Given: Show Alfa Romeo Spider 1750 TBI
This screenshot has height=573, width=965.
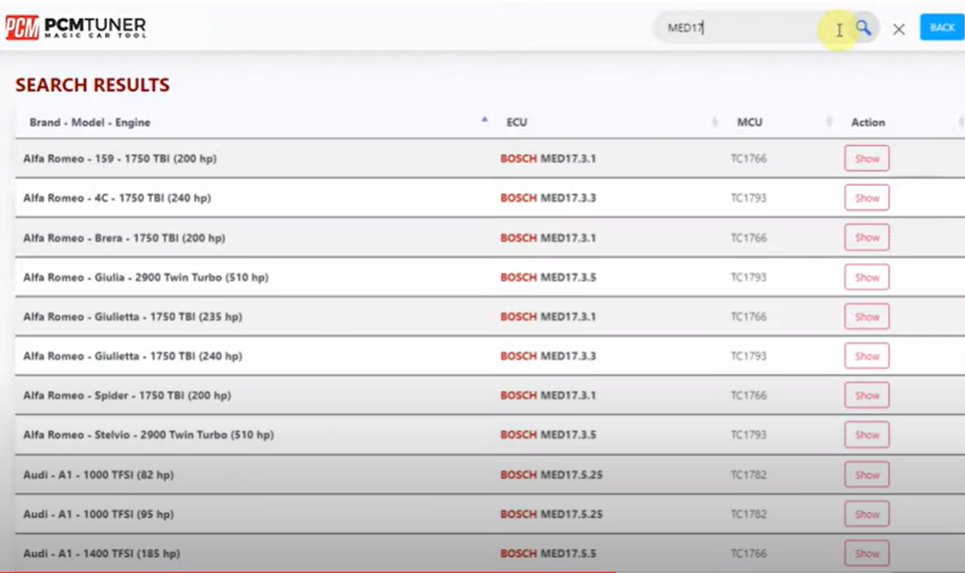Looking at the screenshot, I should (866, 396).
